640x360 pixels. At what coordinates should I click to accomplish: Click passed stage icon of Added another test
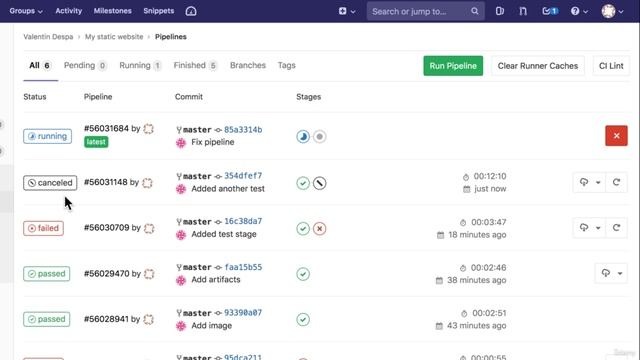tap(303, 183)
